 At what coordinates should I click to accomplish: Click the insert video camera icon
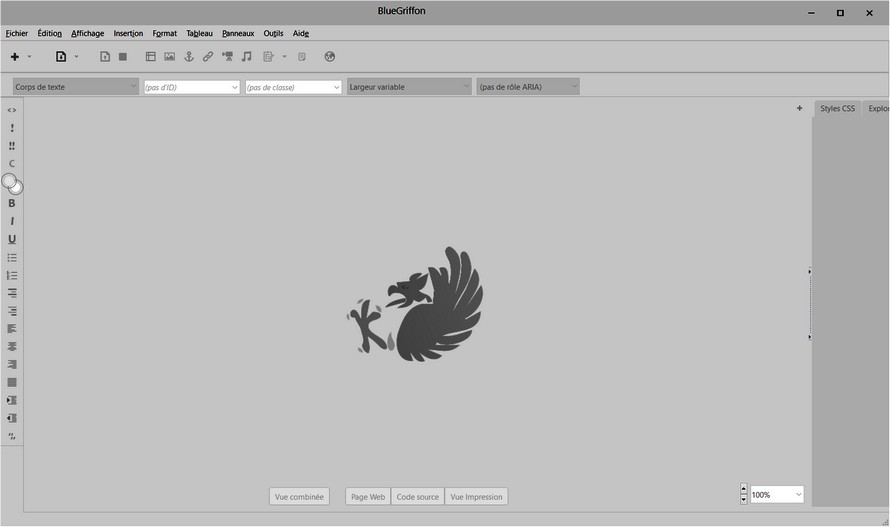click(228, 57)
